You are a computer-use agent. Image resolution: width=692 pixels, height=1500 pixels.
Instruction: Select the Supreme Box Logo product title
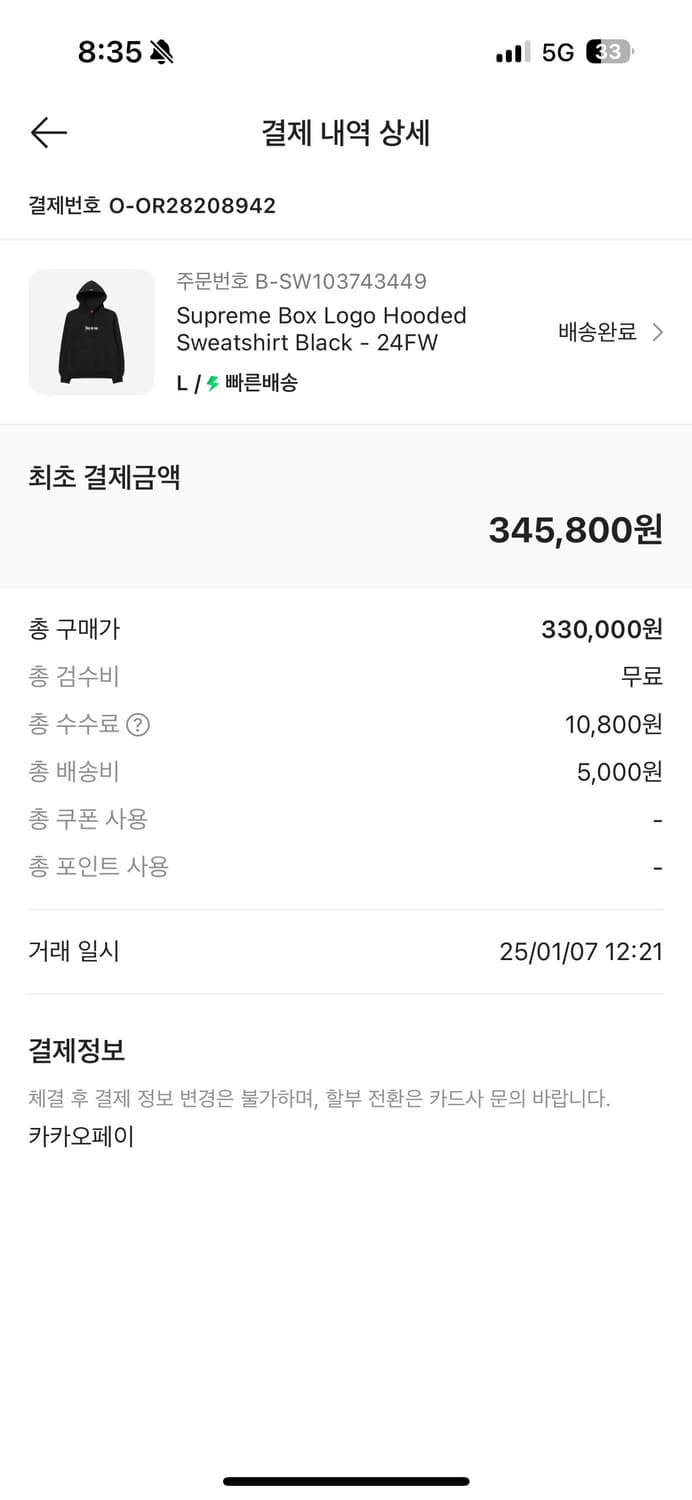coord(322,330)
